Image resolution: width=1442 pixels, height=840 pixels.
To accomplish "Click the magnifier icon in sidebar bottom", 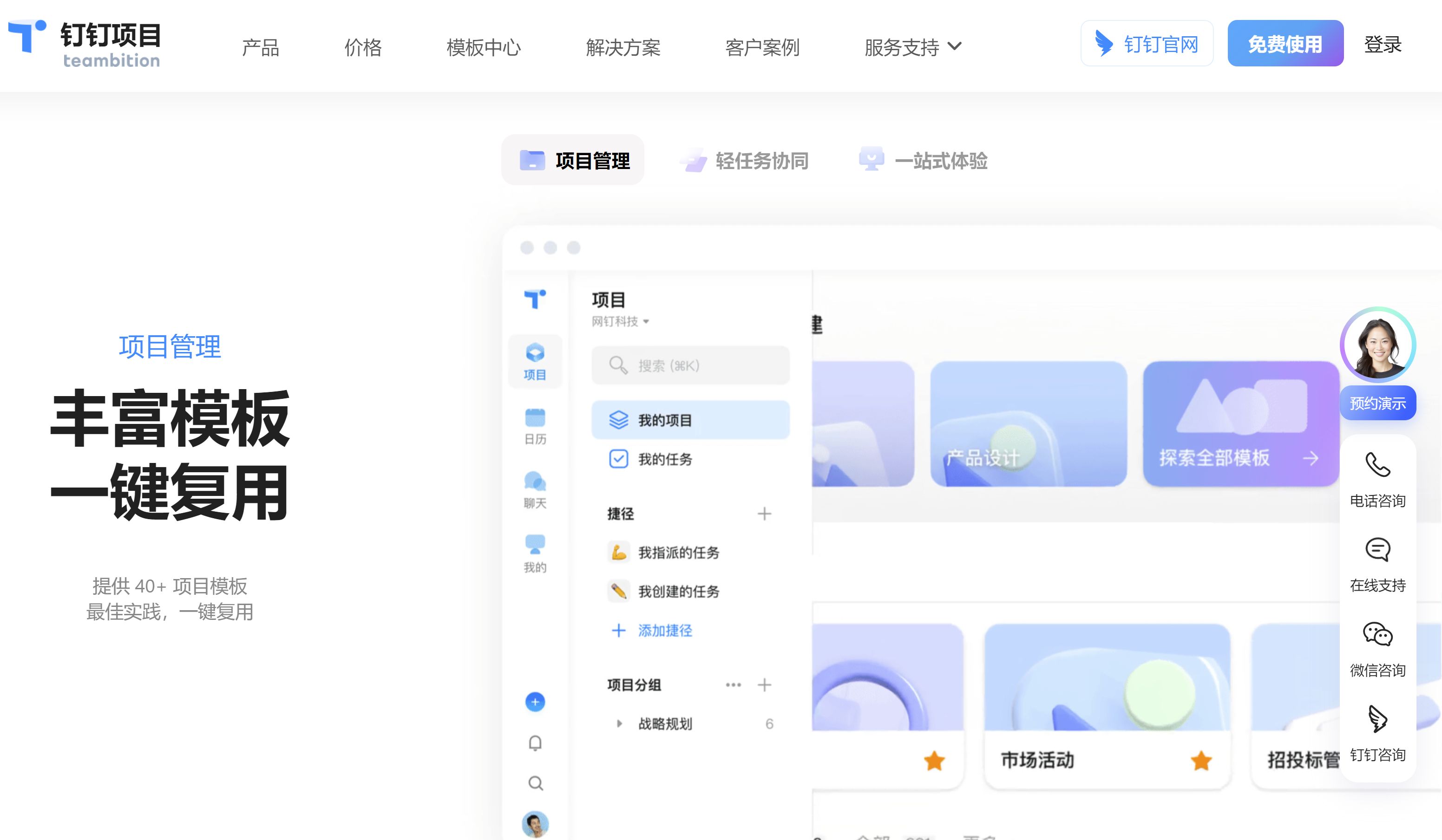I will (x=535, y=783).
